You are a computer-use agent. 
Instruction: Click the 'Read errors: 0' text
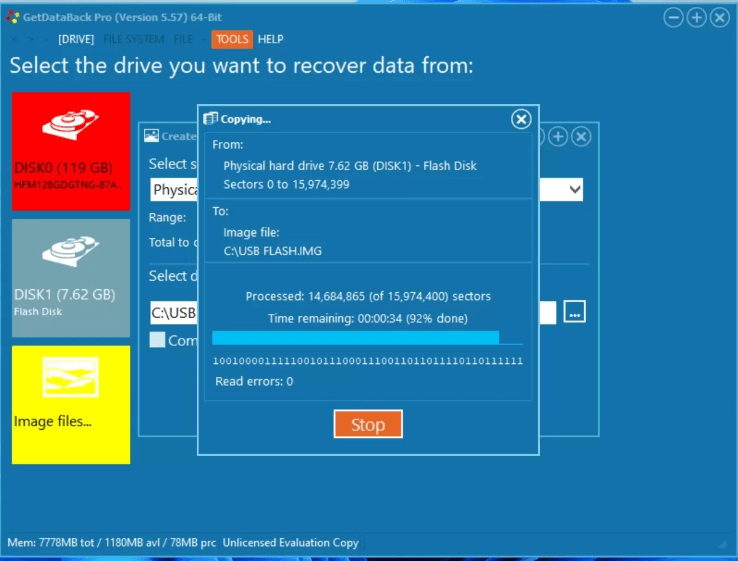tap(254, 381)
